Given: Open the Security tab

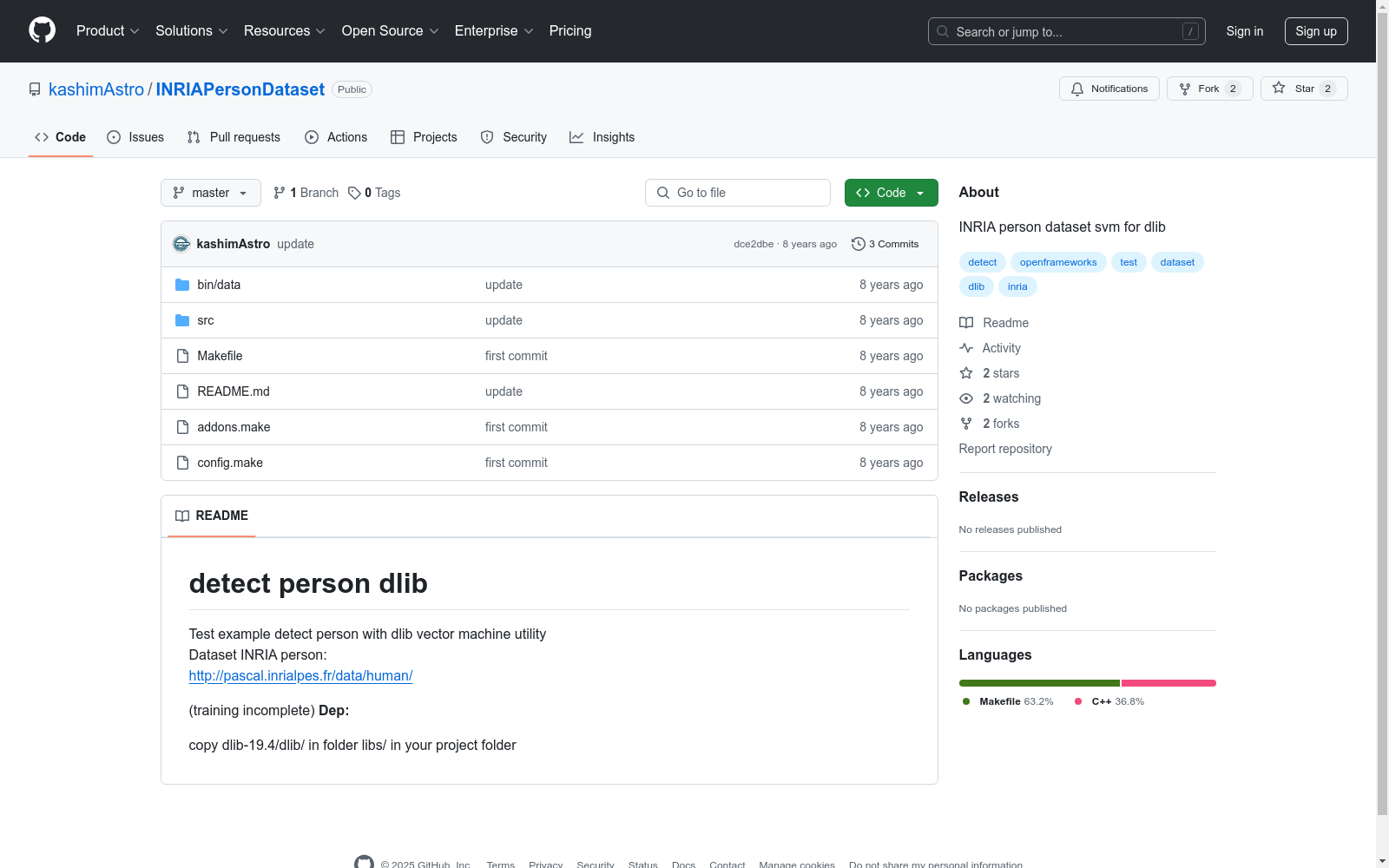Looking at the screenshot, I should click(514, 137).
